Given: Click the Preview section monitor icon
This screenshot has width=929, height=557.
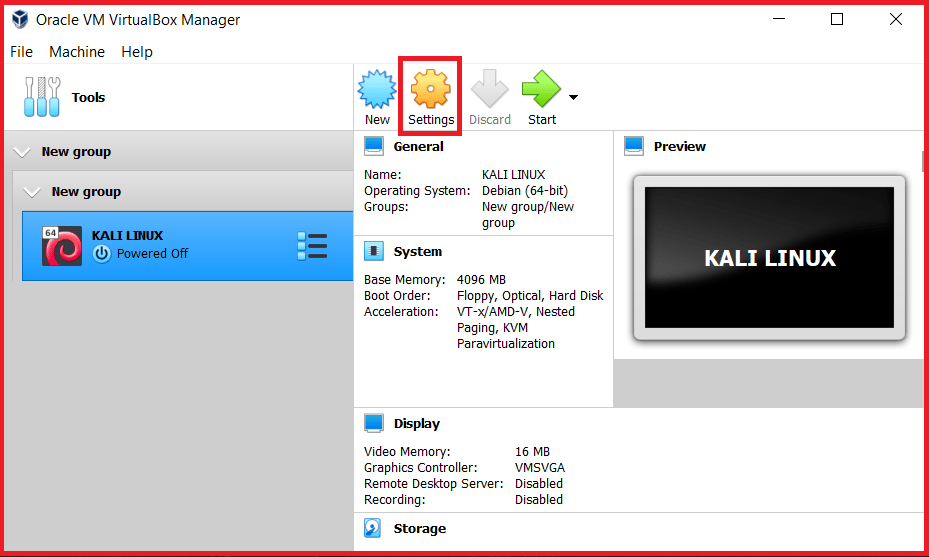Looking at the screenshot, I should click(634, 146).
